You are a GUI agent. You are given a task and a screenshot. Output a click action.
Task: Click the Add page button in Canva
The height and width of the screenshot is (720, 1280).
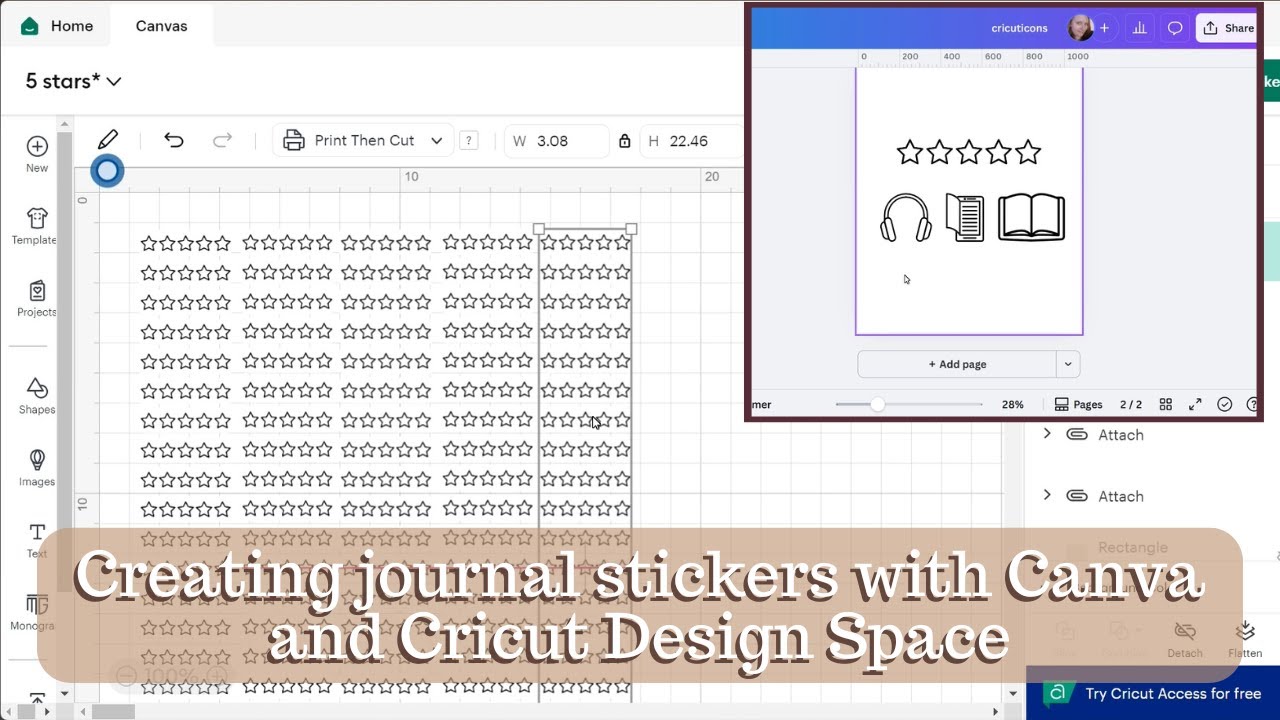coord(957,364)
